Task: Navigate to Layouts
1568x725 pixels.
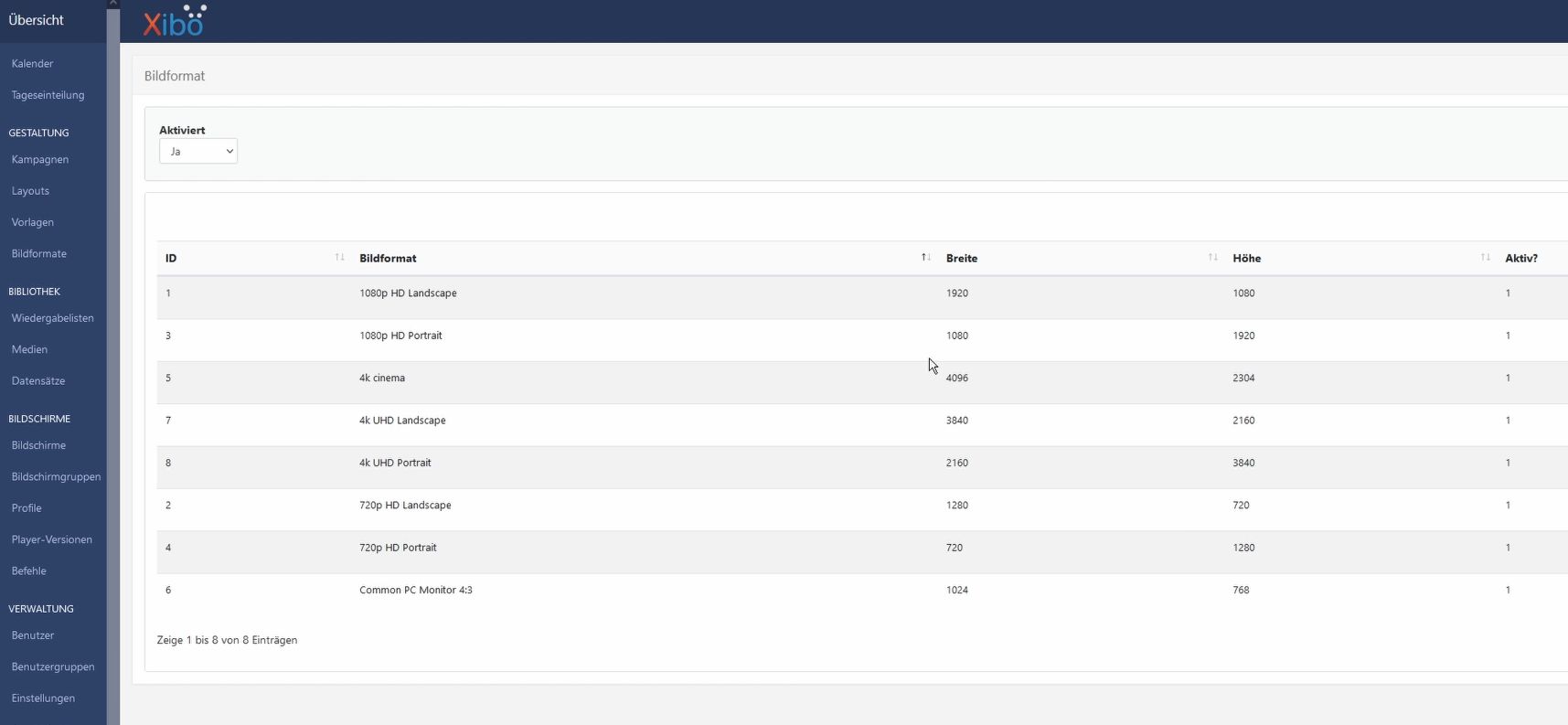Action: tap(30, 191)
